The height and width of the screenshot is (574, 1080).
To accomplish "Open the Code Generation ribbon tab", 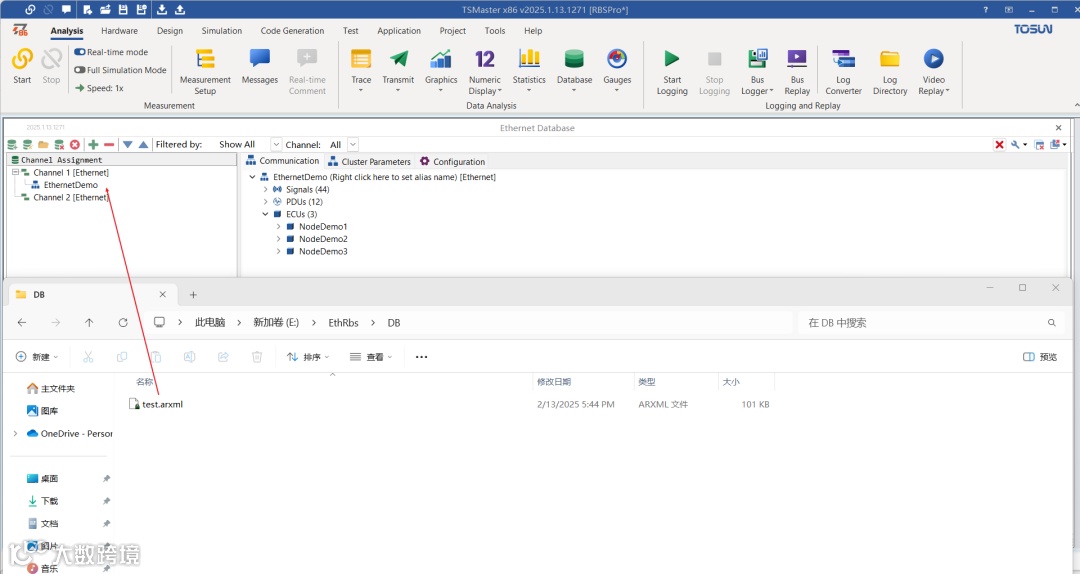I will coord(292,30).
